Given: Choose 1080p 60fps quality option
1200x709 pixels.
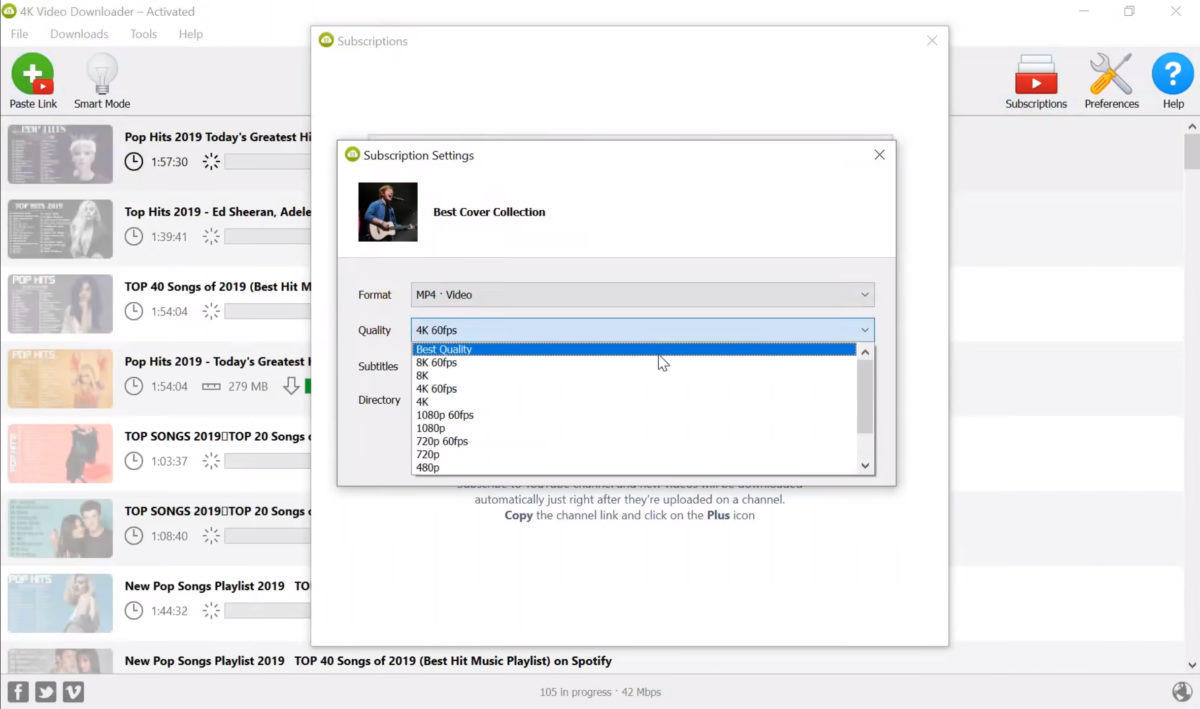Looking at the screenshot, I should (445, 415).
